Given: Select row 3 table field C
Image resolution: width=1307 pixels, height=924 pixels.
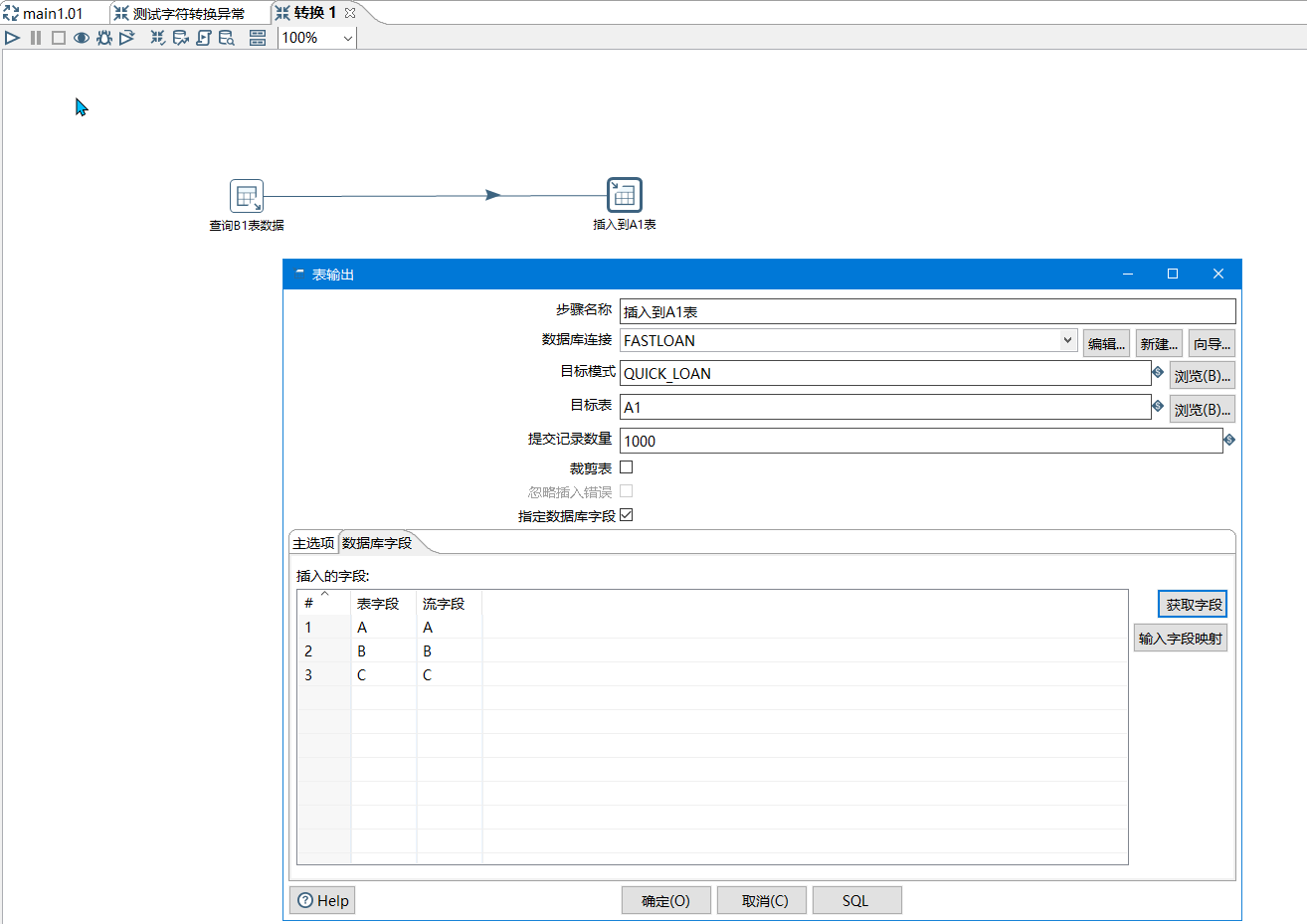Looking at the screenshot, I should (383, 674).
